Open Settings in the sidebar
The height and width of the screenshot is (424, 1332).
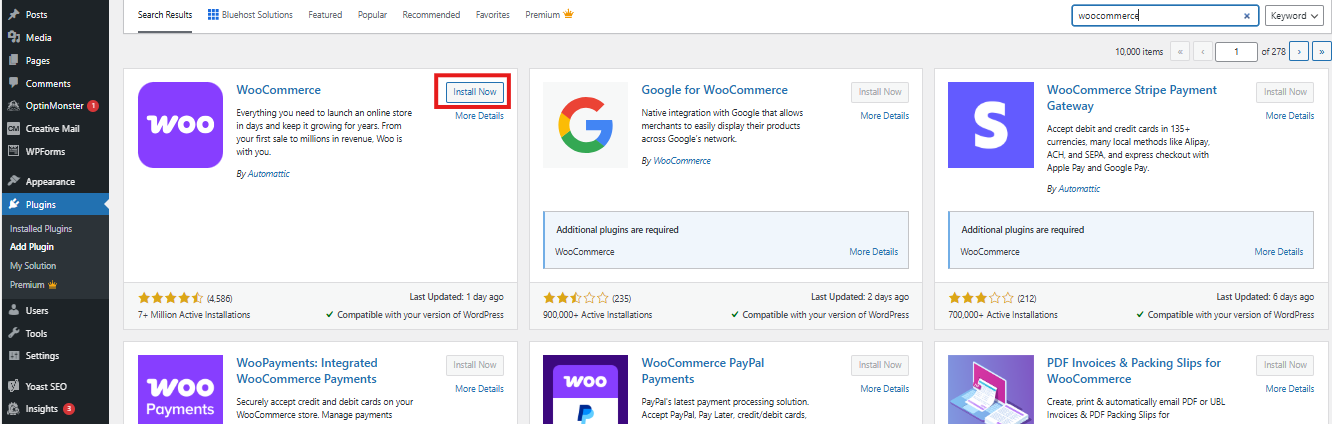point(42,355)
